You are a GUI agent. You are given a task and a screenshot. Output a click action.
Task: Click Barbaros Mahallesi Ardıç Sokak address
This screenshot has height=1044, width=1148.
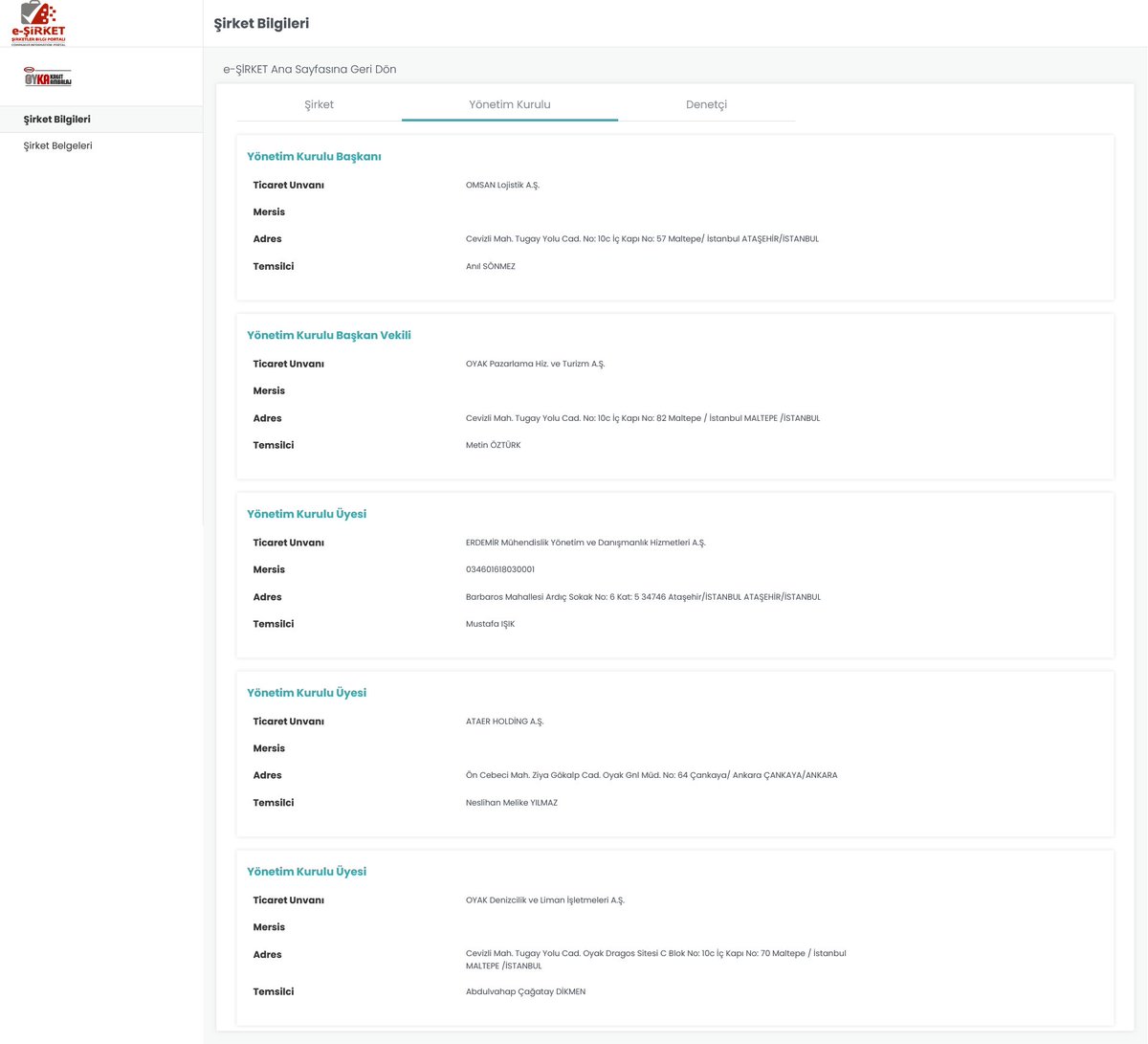pos(643,597)
